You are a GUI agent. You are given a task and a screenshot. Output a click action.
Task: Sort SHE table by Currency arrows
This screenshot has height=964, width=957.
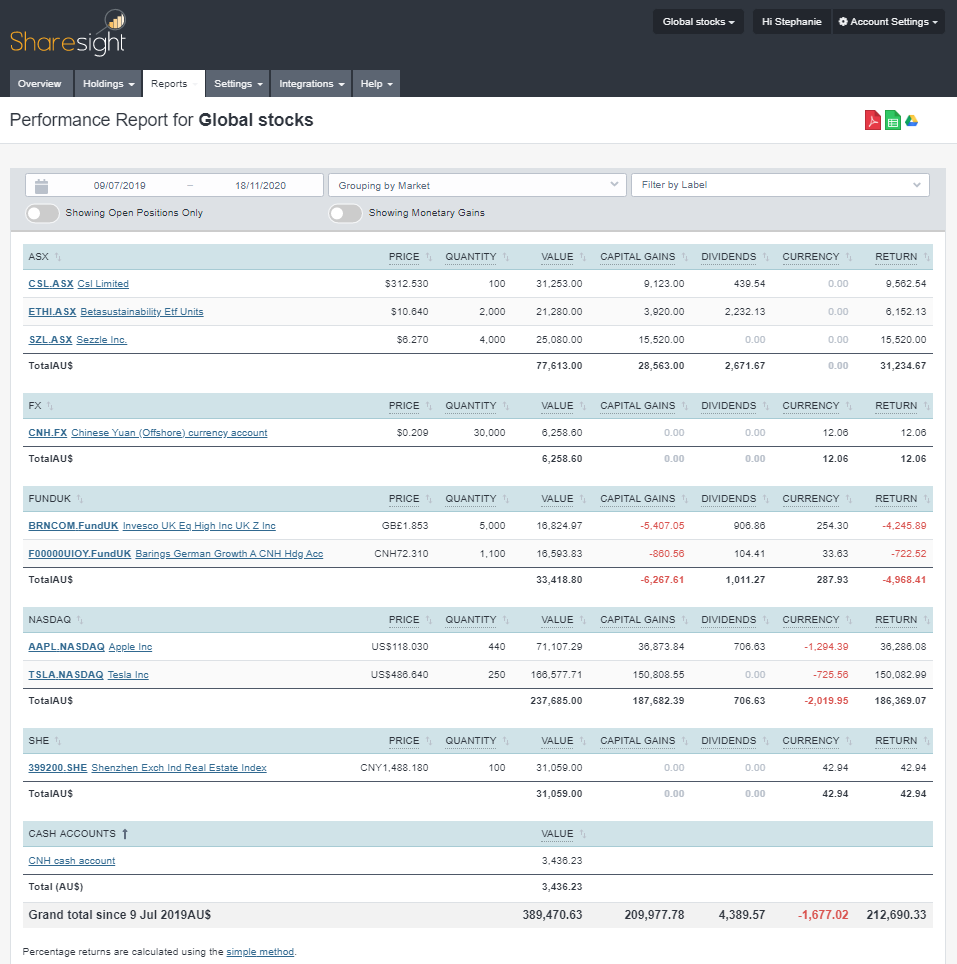(x=849, y=741)
